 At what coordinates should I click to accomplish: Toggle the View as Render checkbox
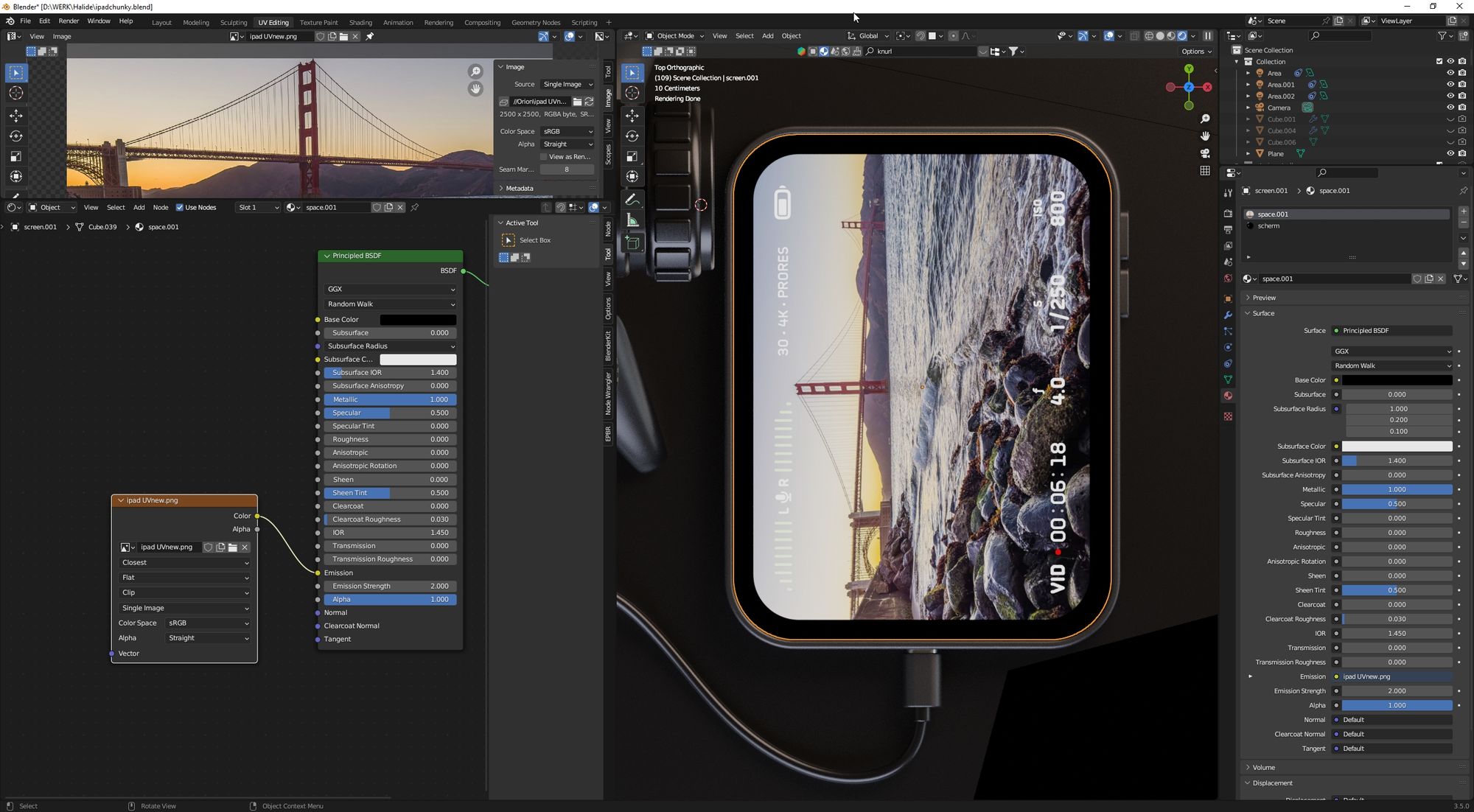(x=544, y=157)
